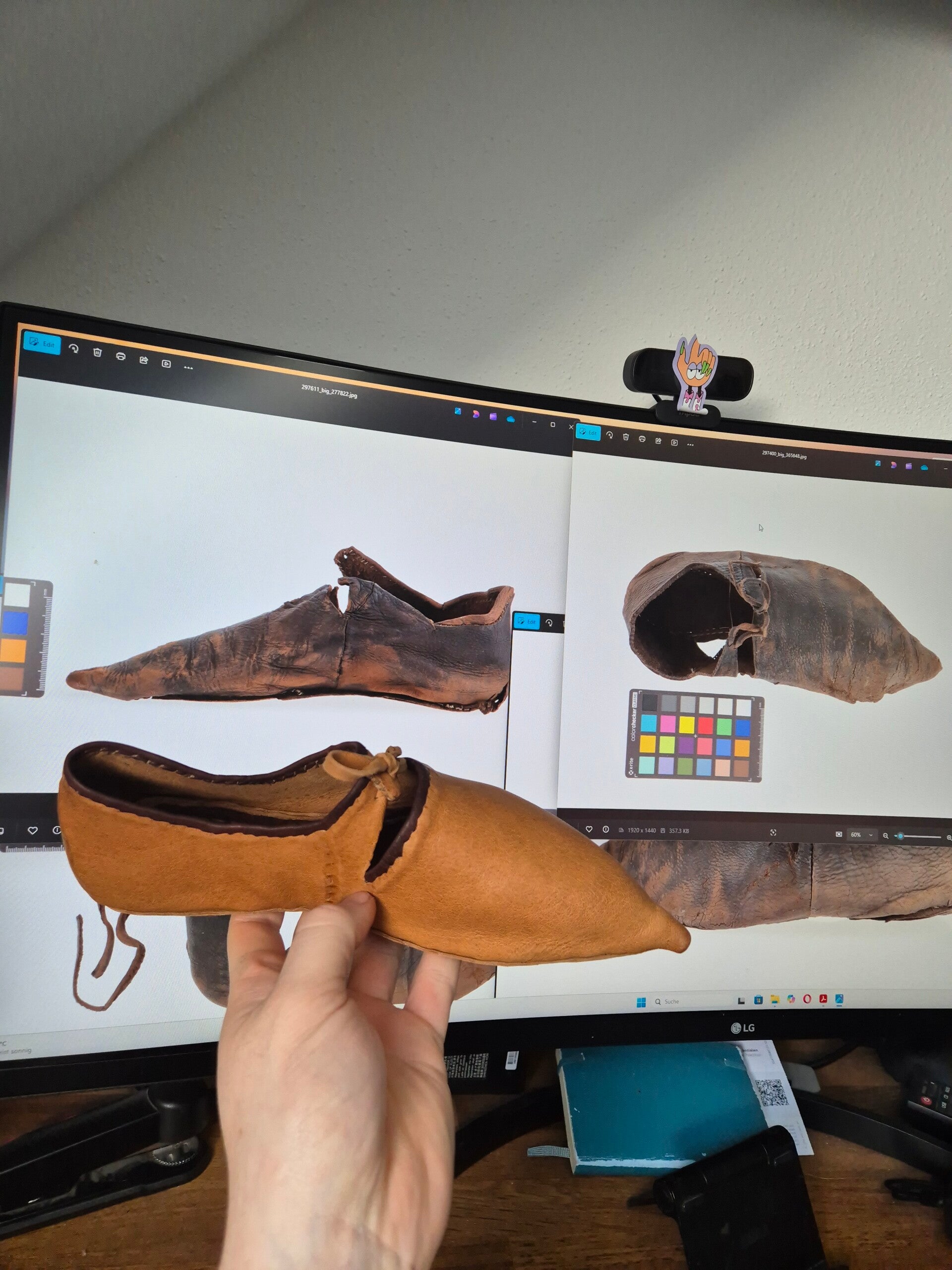
Task: Toggle filmstrip view icon next to 60%
Action: [839, 834]
